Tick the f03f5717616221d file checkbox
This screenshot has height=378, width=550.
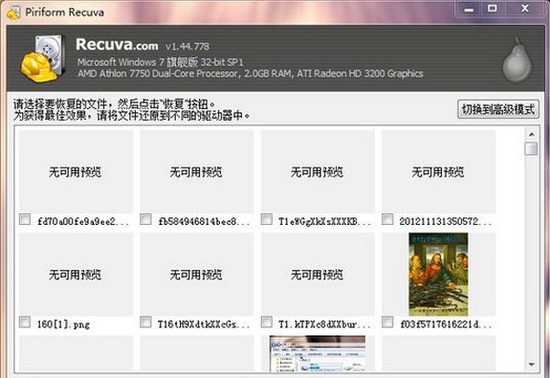click(388, 322)
